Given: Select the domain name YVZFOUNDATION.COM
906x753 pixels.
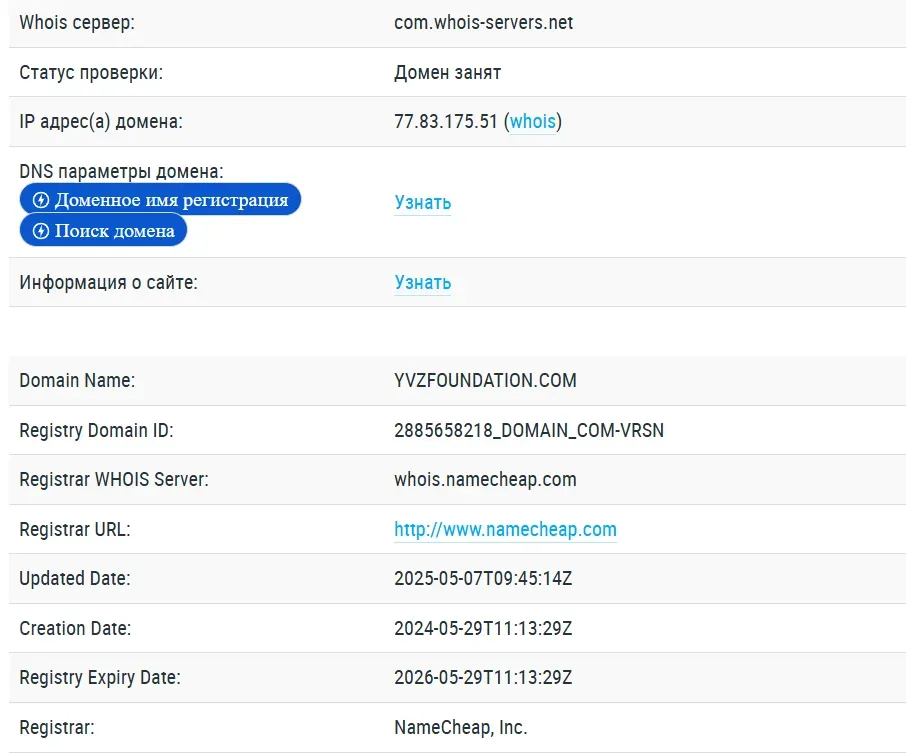Looking at the screenshot, I should click(485, 381).
